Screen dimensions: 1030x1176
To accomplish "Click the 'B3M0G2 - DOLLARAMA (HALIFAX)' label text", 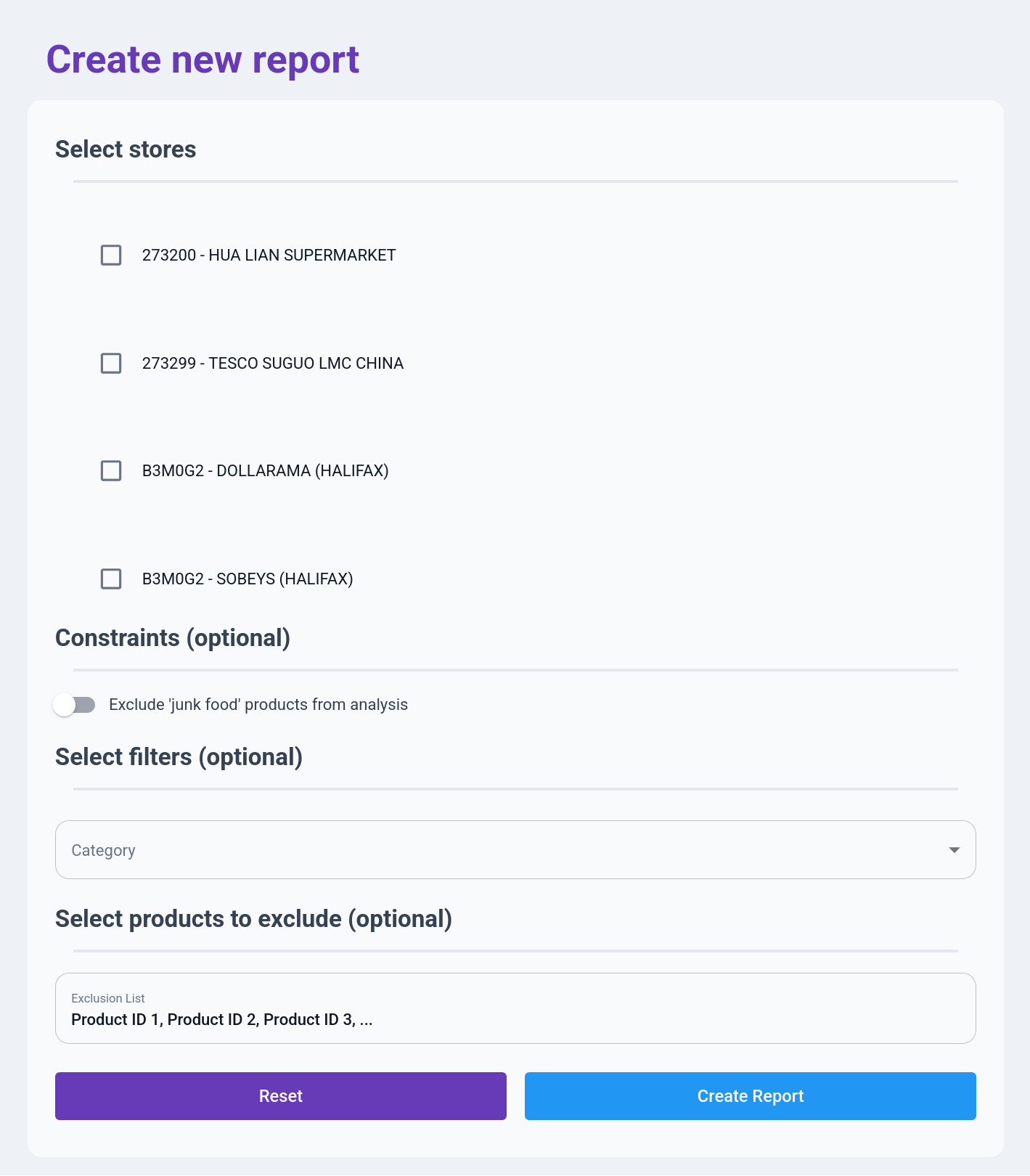I will point(265,471).
